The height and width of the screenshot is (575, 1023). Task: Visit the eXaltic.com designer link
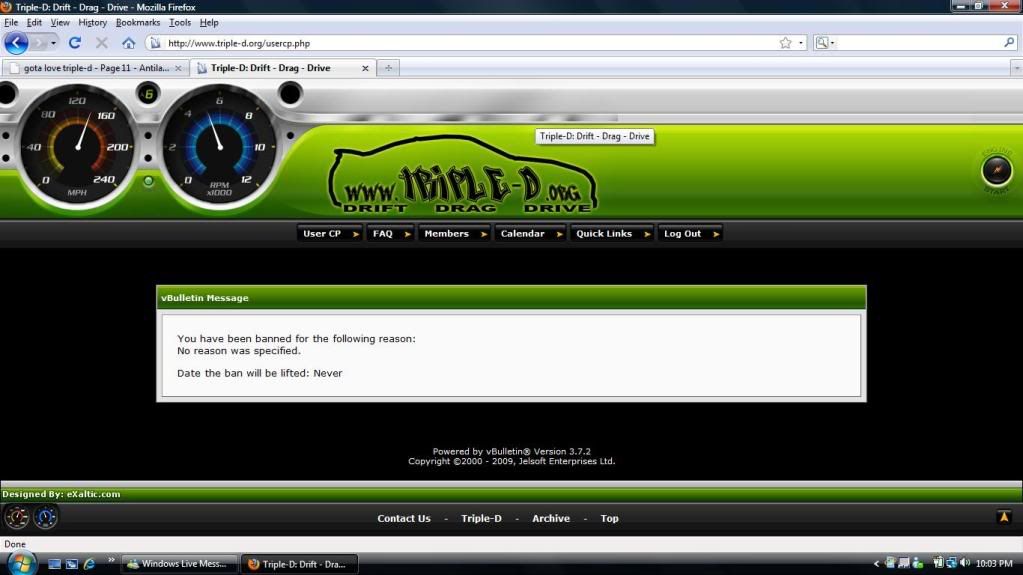point(93,494)
